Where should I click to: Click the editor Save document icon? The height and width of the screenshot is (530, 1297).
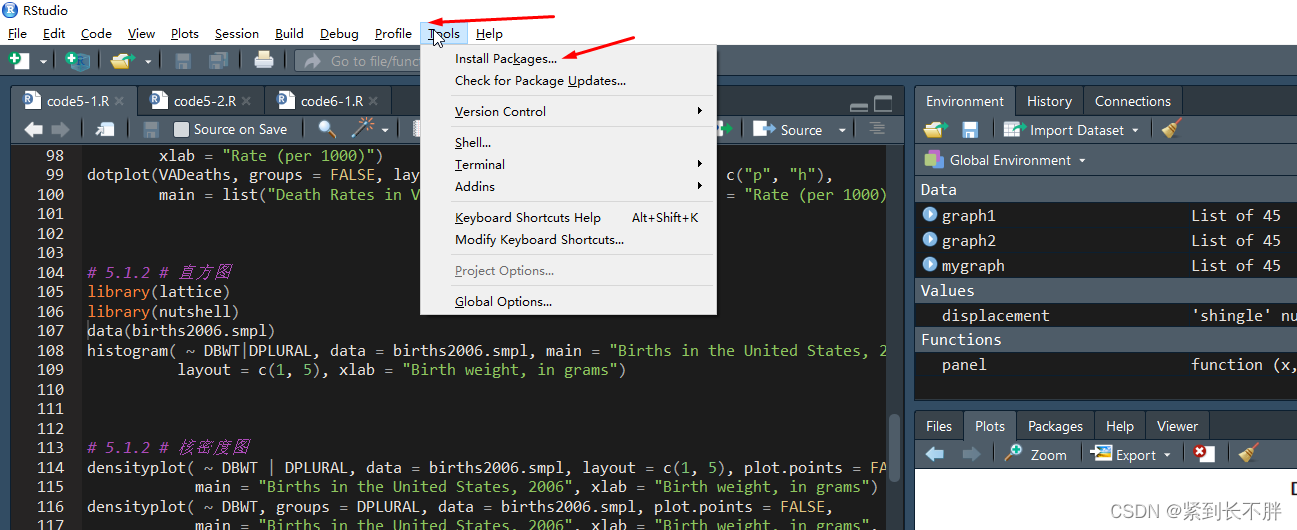pos(151,129)
